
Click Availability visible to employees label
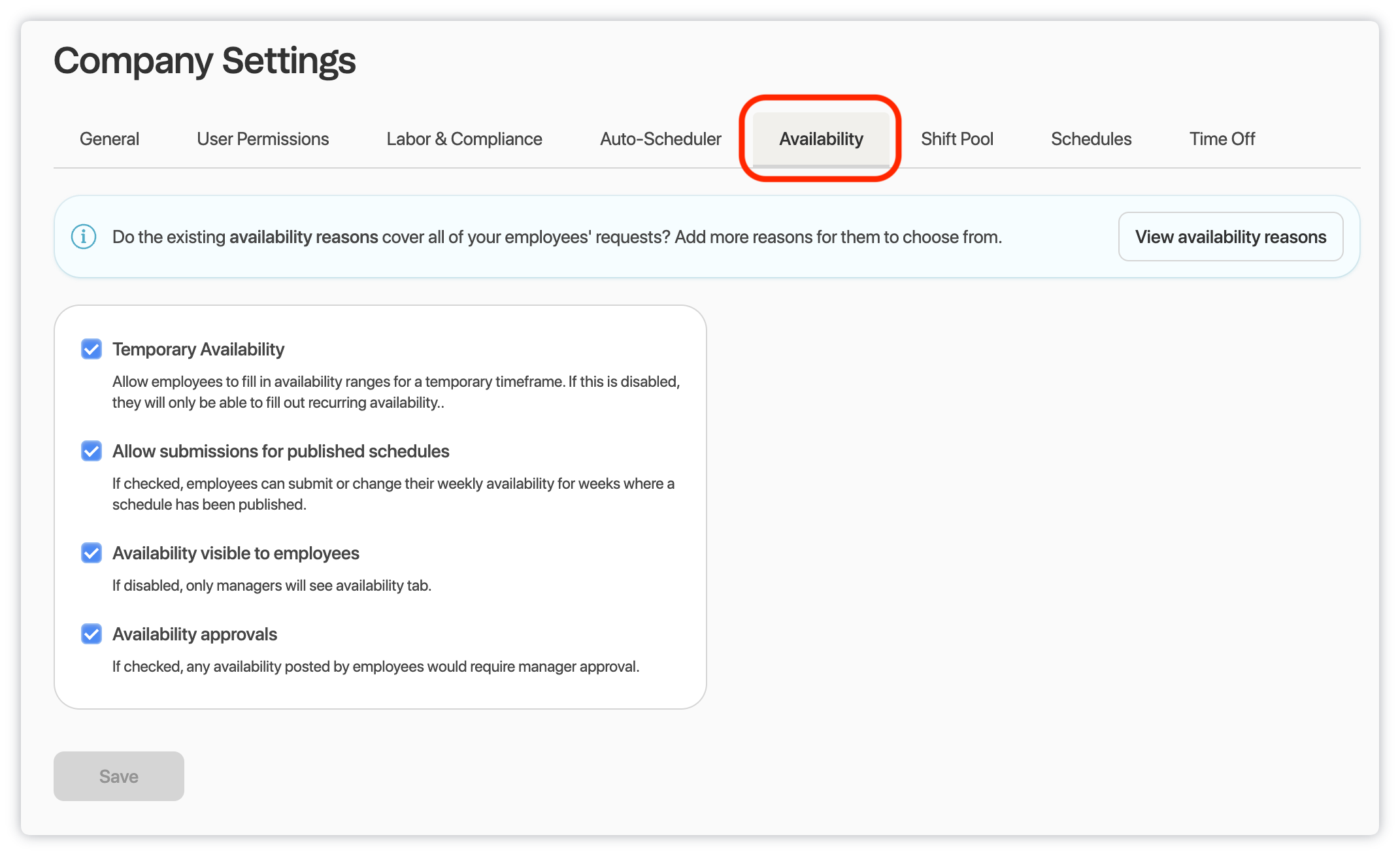tap(235, 553)
